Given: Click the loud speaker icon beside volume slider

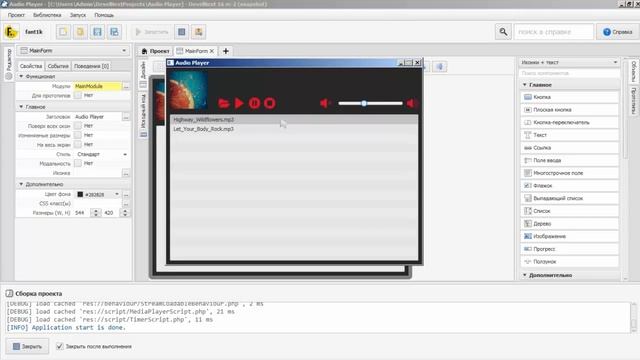Looking at the screenshot, I should coord(411,103).
